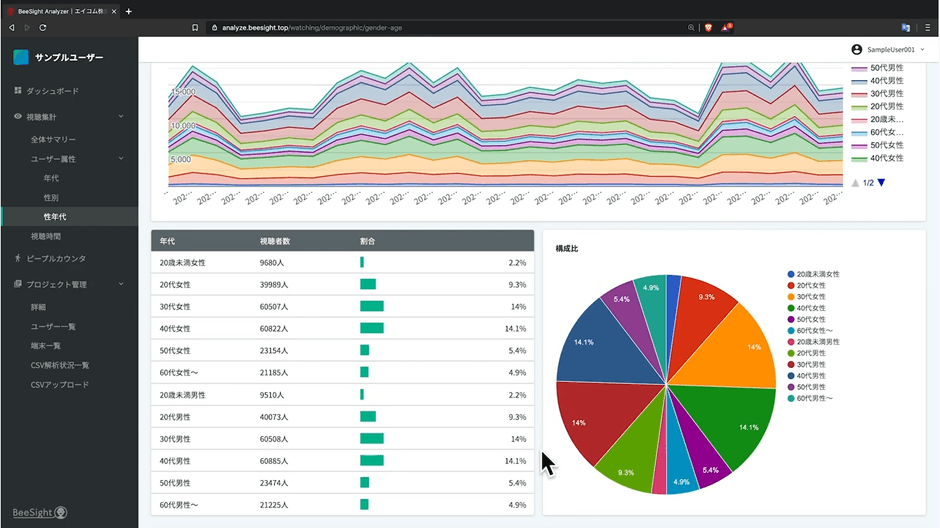
Task: Toggle 40代女性 series in area chart legend
Action: pos(878,158)
